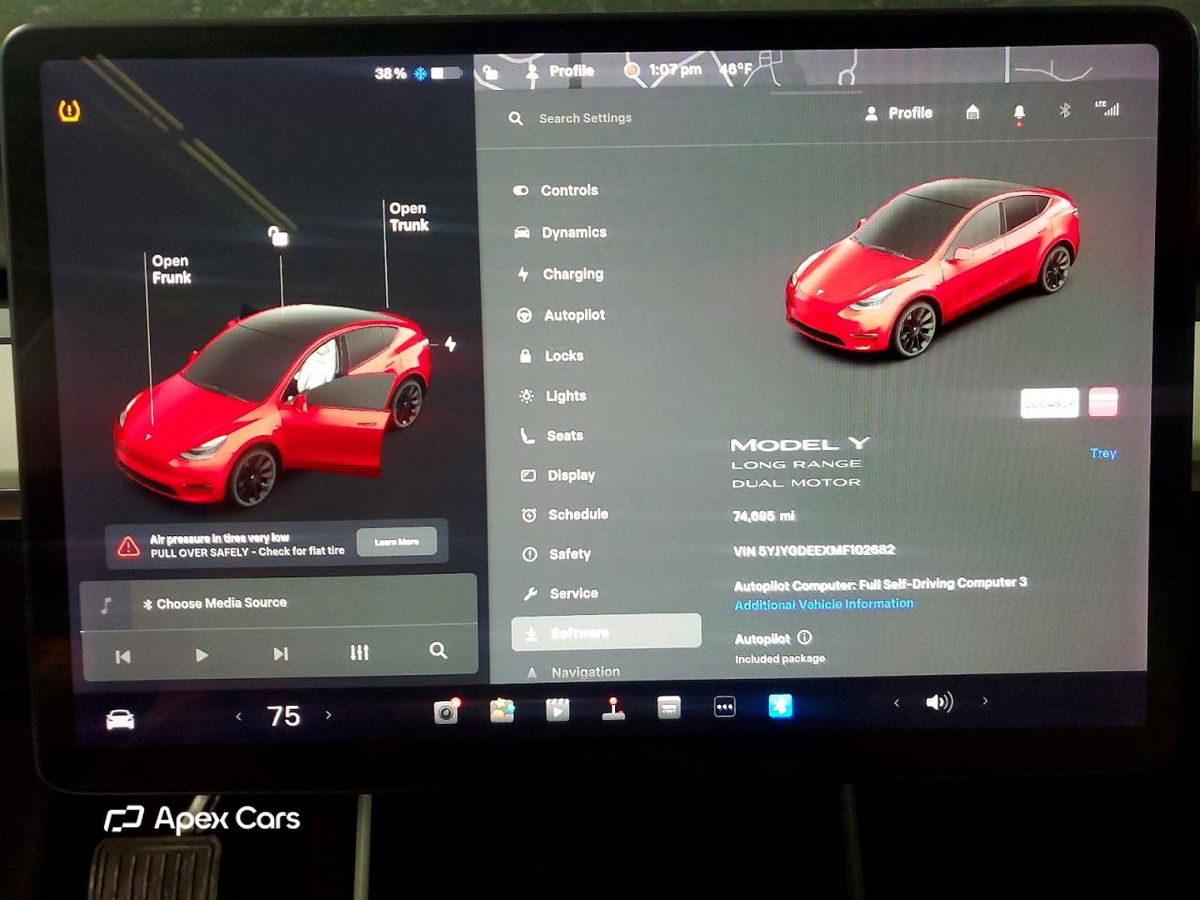1200x900 pixels.
Task: Tap the speaker volume icon
Action: coord(939,702)
